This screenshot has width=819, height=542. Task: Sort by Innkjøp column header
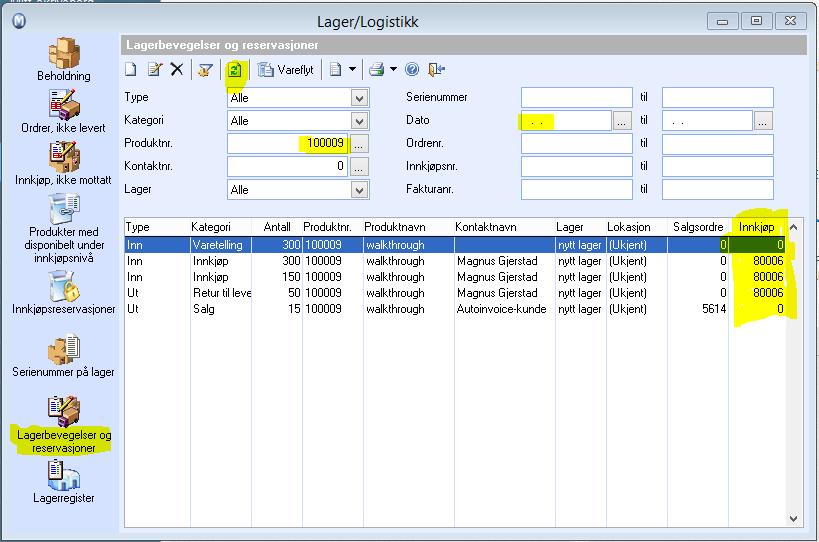[757, 227]
